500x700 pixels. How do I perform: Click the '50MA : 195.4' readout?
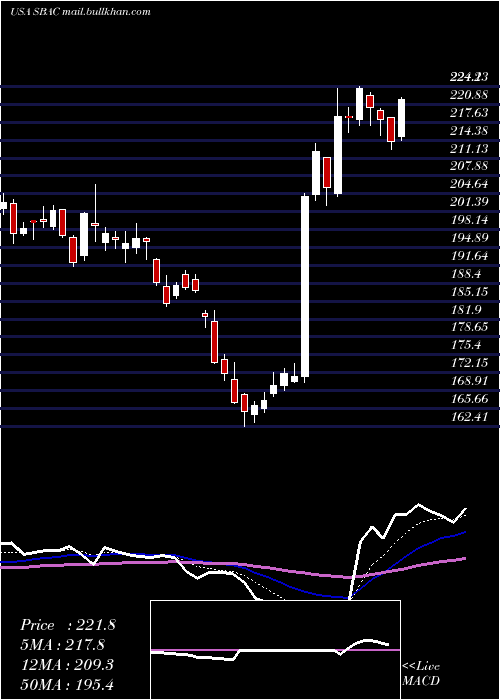(66, 685)
